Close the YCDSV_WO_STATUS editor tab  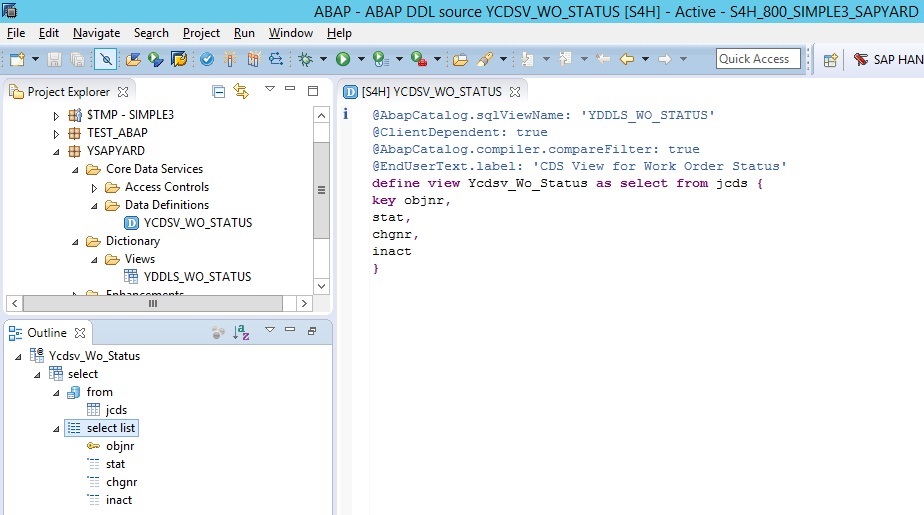point(515,92)
